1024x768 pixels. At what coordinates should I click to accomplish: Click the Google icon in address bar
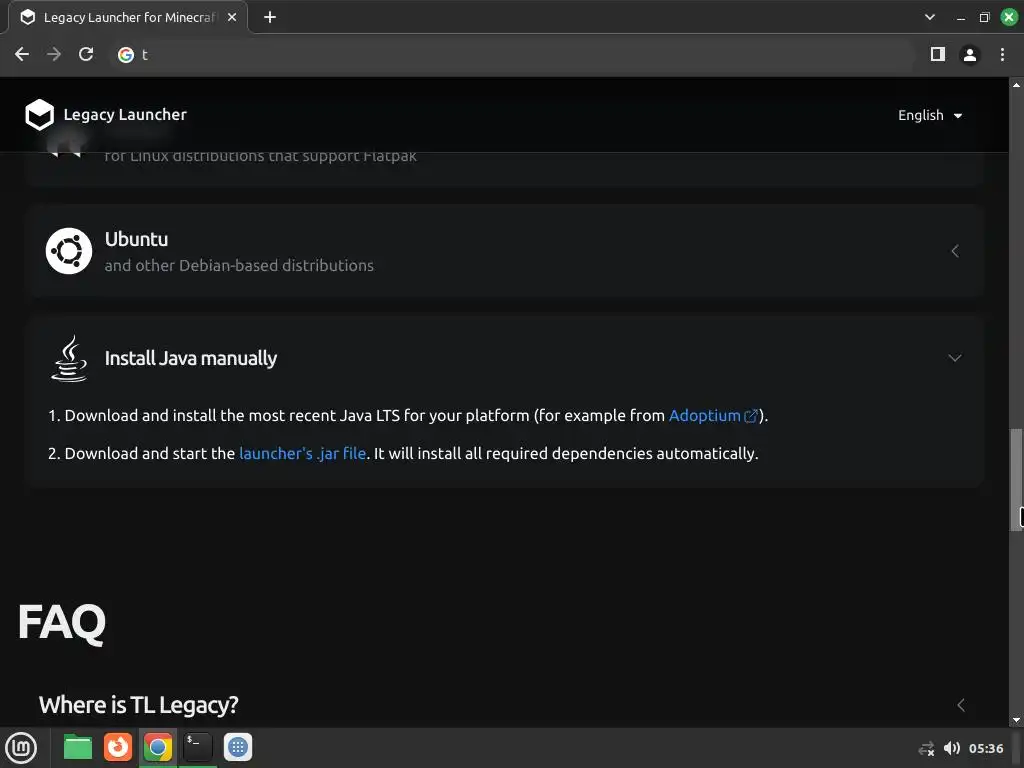click(x=125, y=55)
